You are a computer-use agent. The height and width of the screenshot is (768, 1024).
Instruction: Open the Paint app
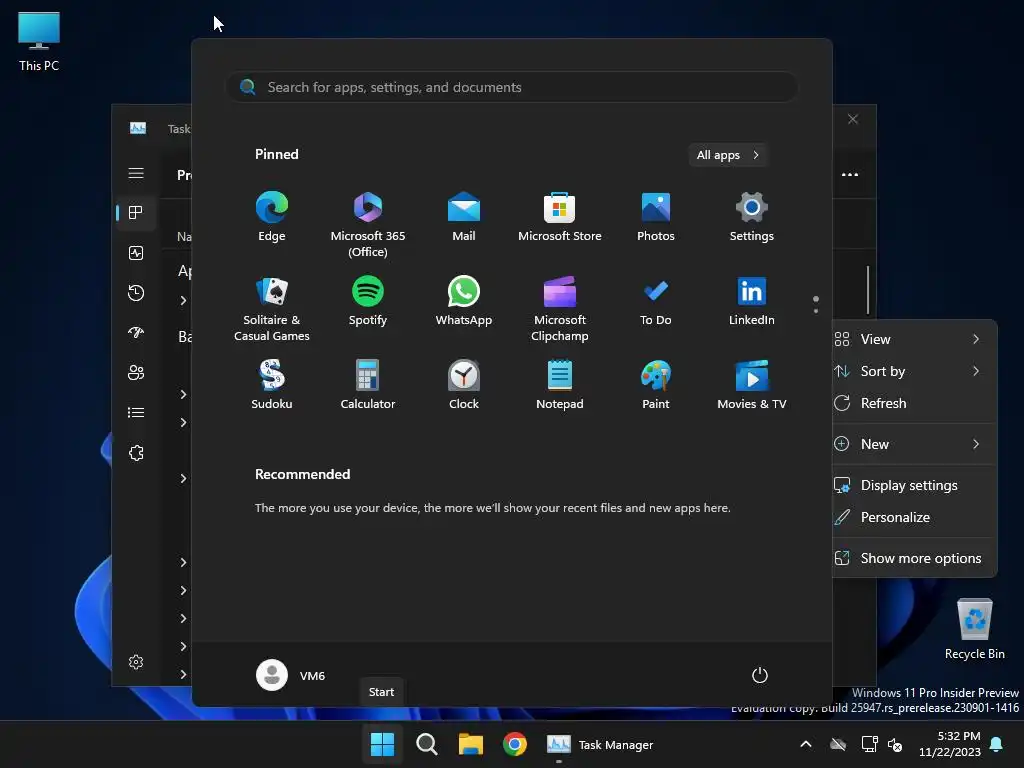coord(656,385)
